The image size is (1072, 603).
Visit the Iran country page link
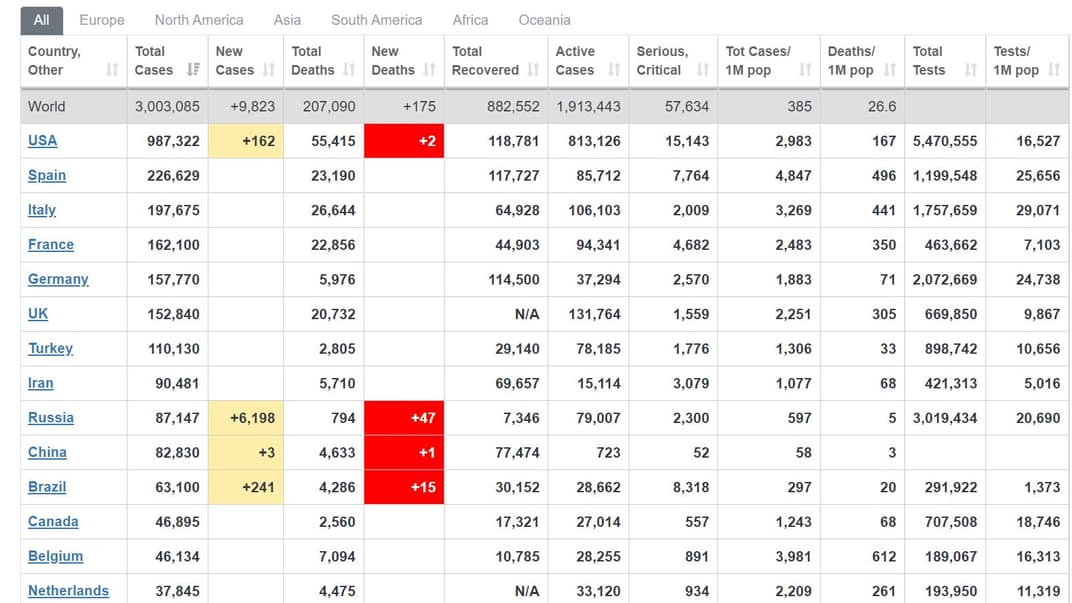pos(40,383)
